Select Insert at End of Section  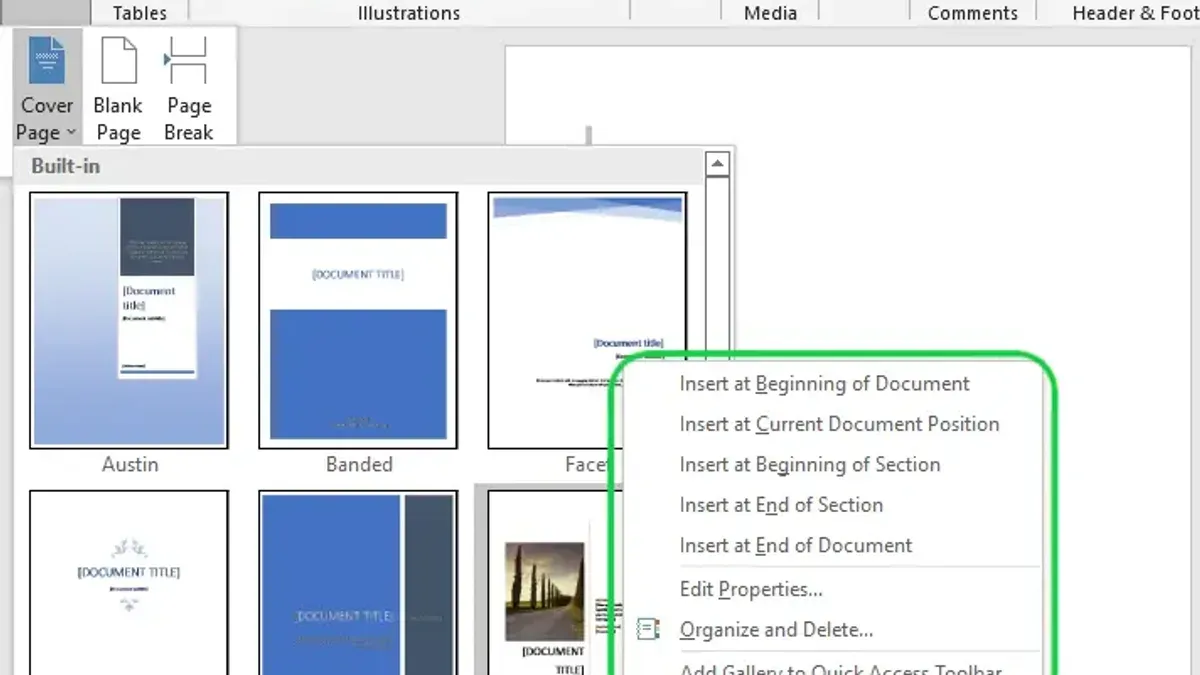(x=781, y=505)
